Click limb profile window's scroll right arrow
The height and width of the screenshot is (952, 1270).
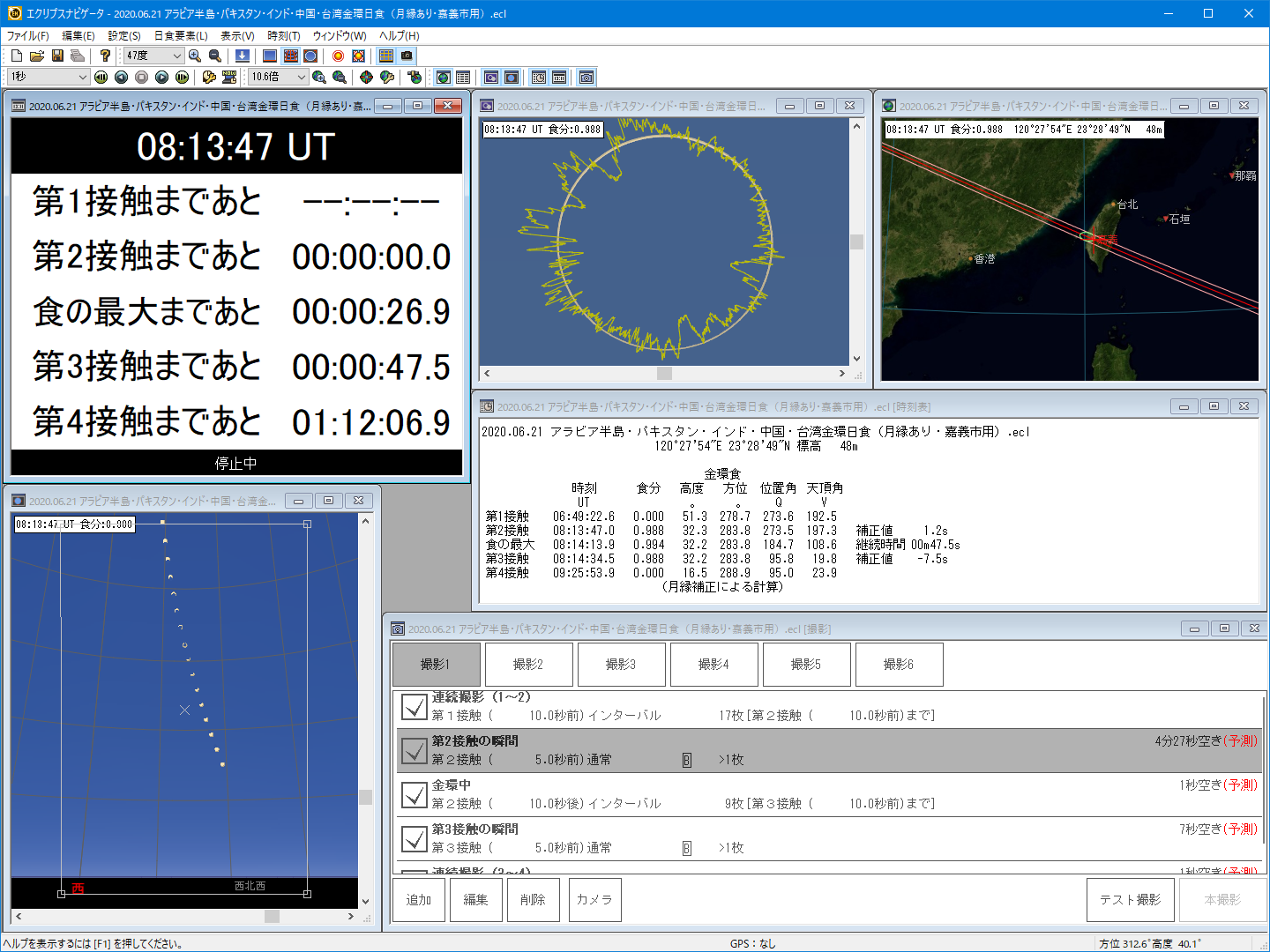click(x=842, y=374)
